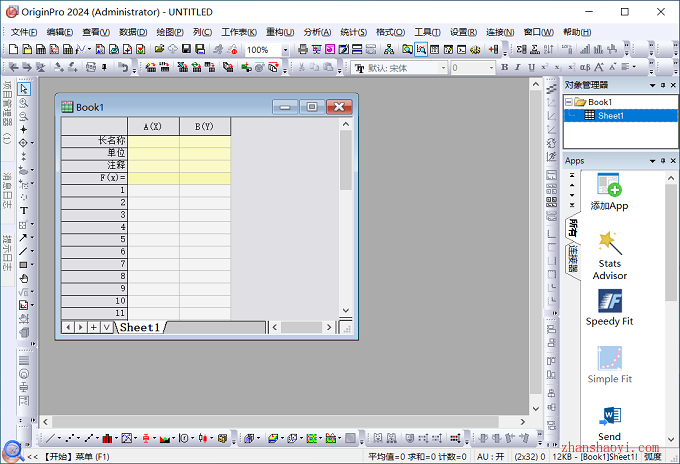This screenshot has width=680, height=464.
Task: Select the Pan hand tool
Action: click(24, 278)
